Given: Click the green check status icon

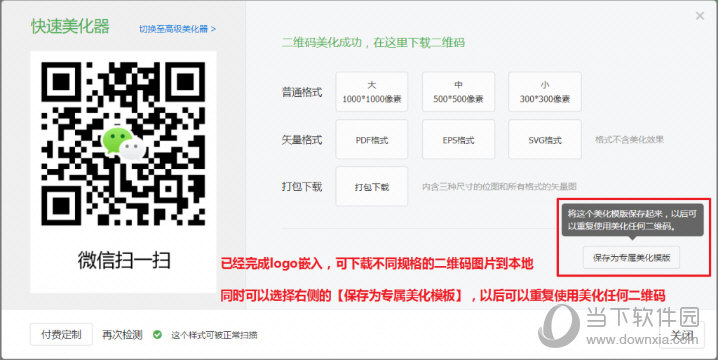Looking at the screenshot, I should click(157, 335).
